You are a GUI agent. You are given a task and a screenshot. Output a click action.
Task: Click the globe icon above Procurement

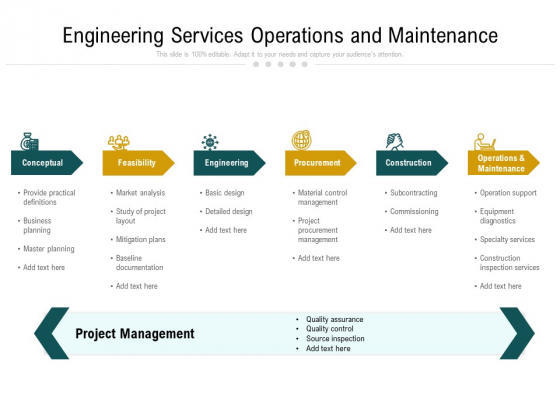[302, 140]
